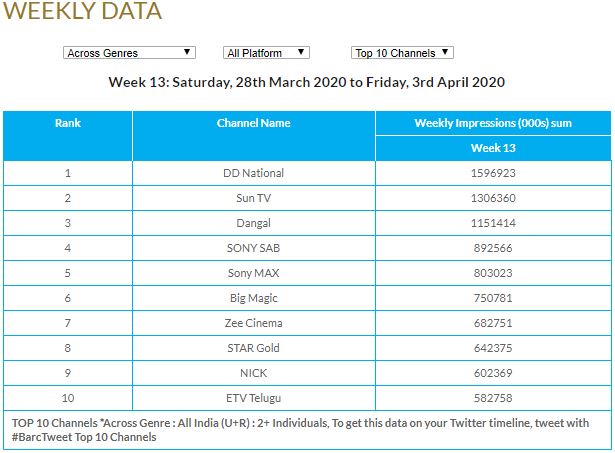
Task: Click the Week 13 date range title
Action: 307,82
